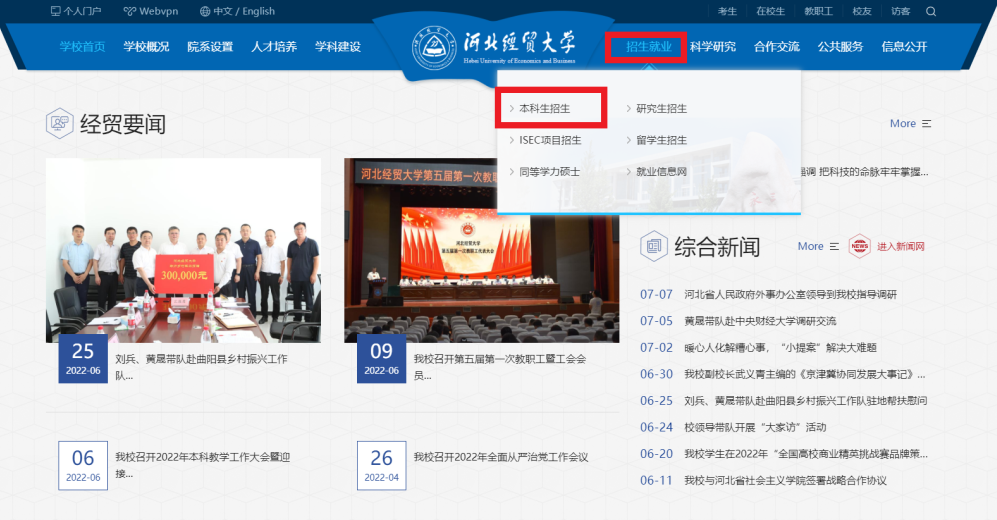Click the university logo emblem
This screenshot has height=520, width=997.
[434, 48]
